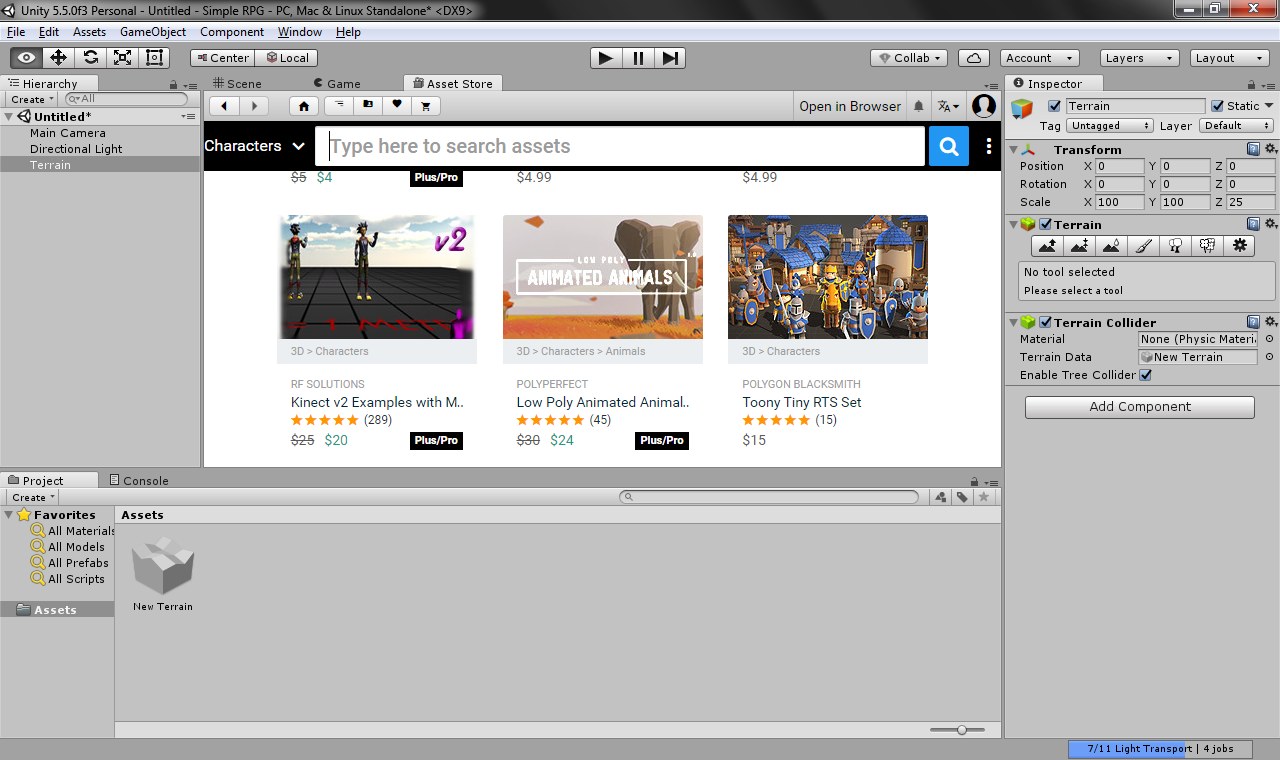The height and width of the screenshot is (760, 1280).
Task: Select the Move tool in toolbar
Action: pos(58,58)
